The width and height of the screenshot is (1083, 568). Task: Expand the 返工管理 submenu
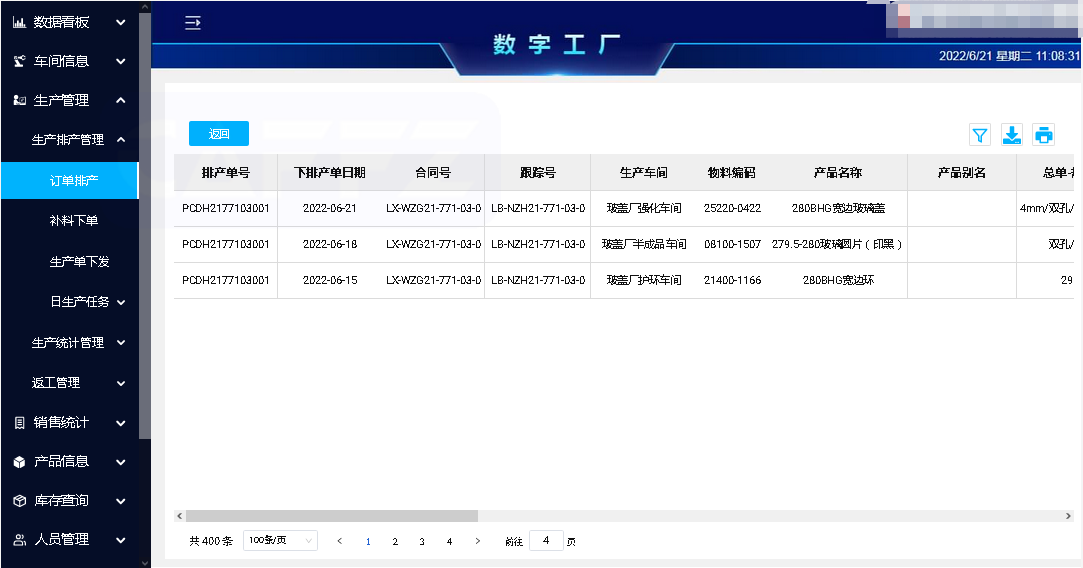pyautogui.click(x=121, y=383)
